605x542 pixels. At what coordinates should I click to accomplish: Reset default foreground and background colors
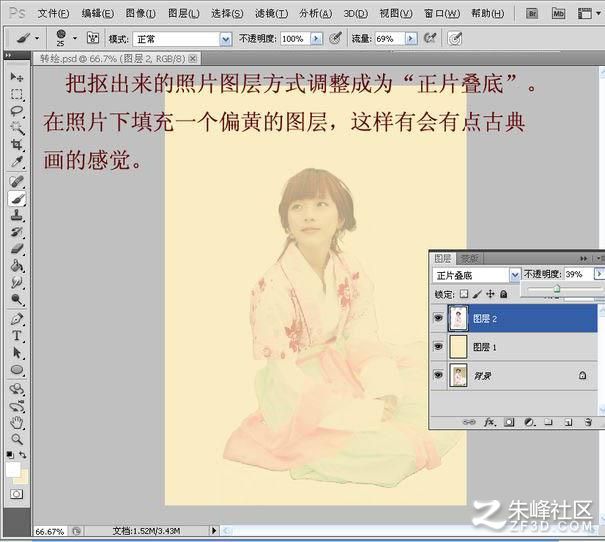pos(10,454)
